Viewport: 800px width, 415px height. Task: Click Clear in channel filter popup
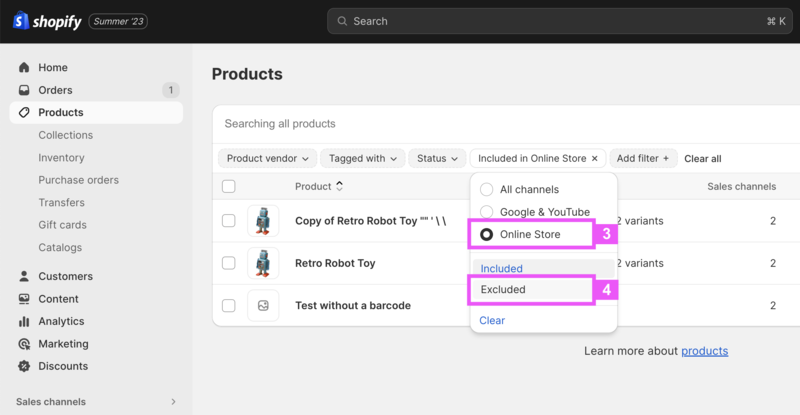492,321
